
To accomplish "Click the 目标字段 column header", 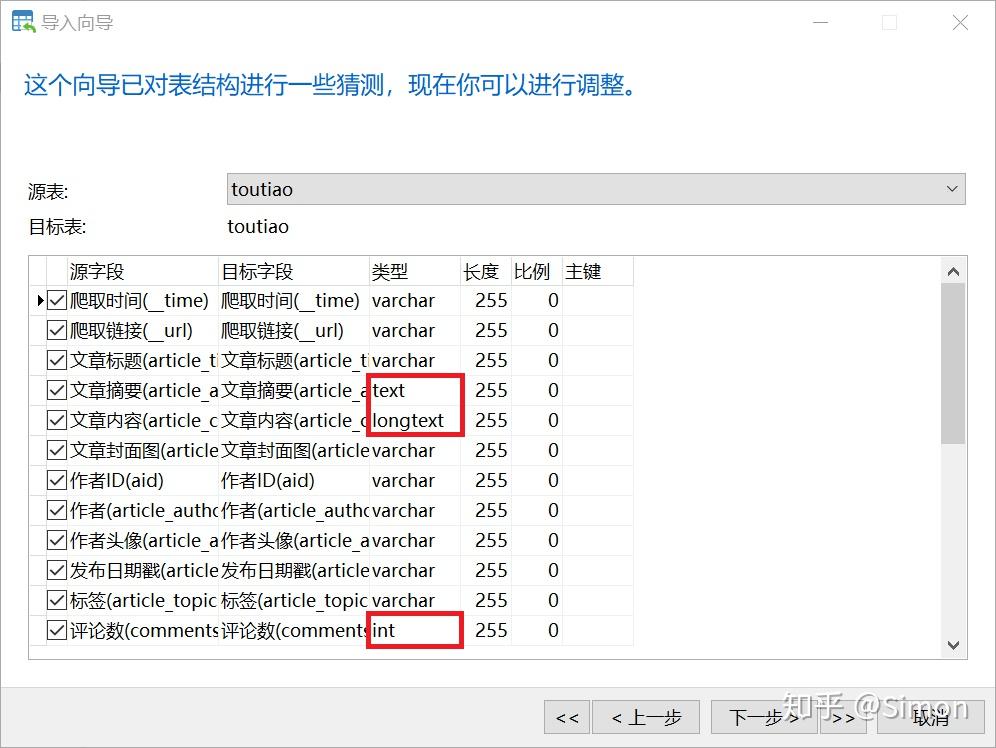I will point(293,271).
